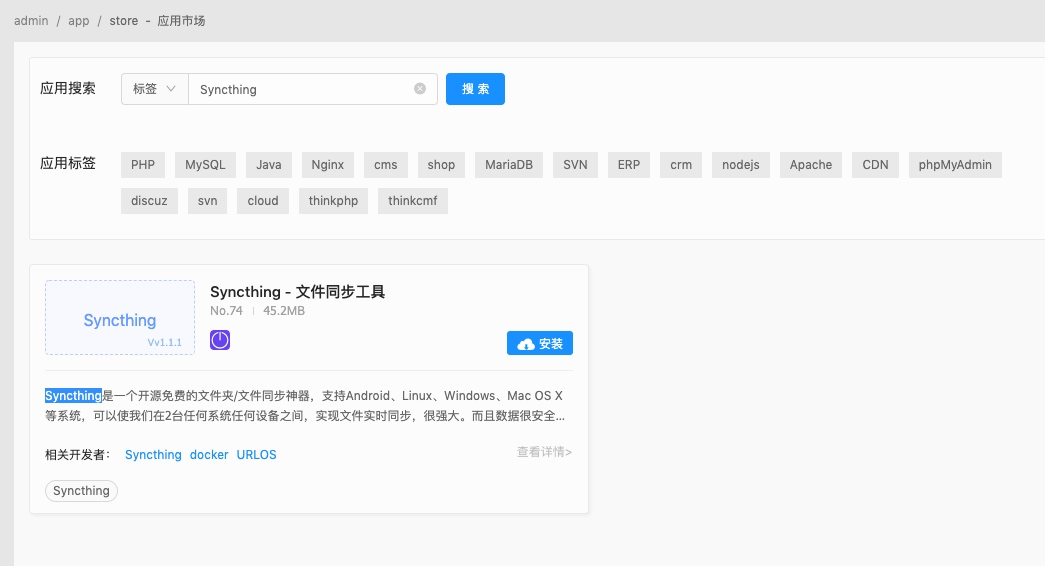The image size is (1045, 566).
Task: Click store in the breadcrumb
Action: tap(124, 21)
